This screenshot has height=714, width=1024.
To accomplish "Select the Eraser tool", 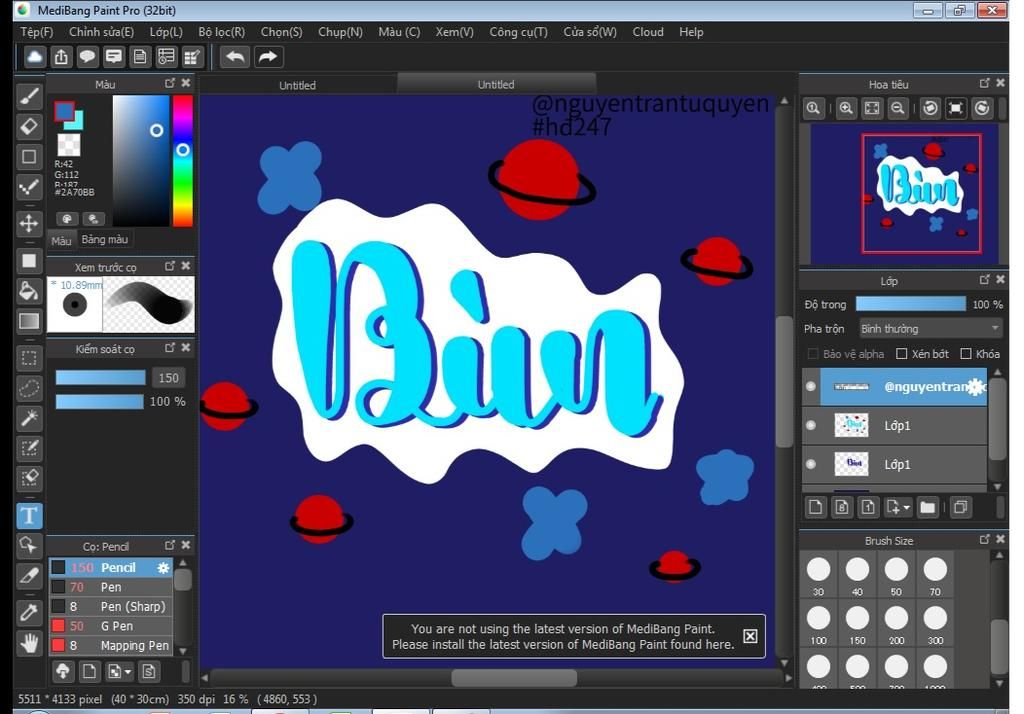I will [x=29, y=126].
